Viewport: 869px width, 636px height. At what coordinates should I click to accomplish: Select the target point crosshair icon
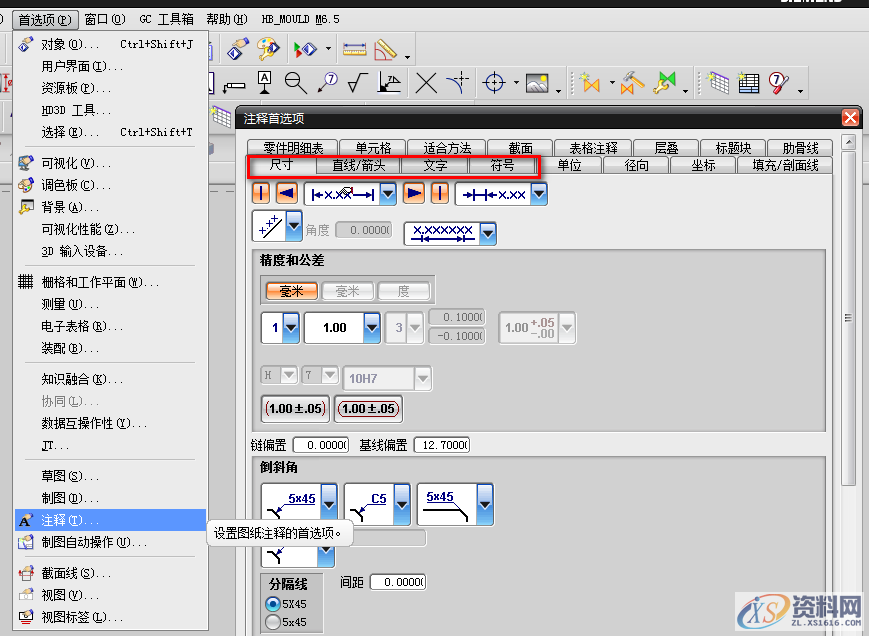pyautogui.click(x=493, y=83)
